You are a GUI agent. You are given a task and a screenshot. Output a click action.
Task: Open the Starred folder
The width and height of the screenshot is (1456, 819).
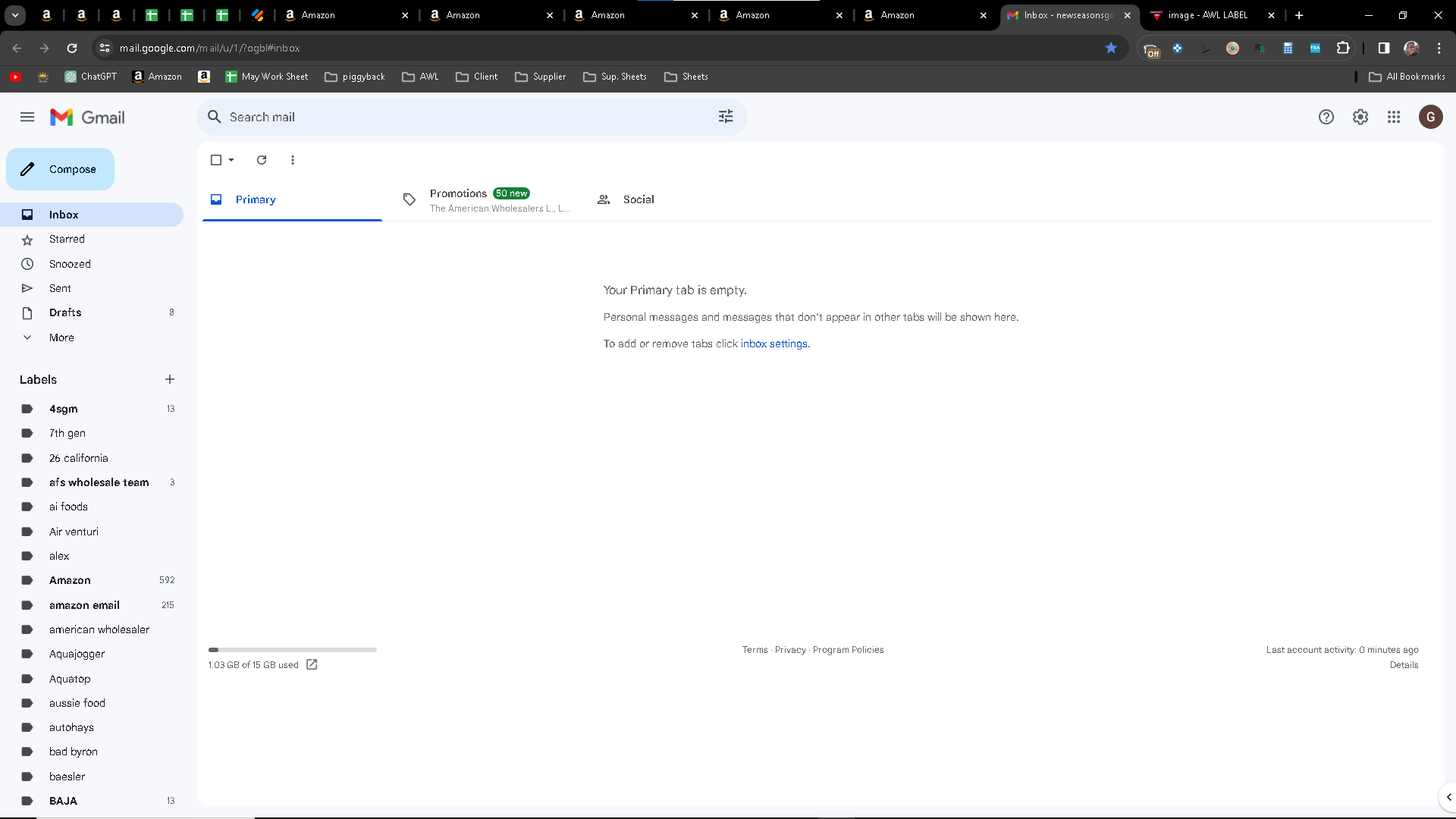coord(92,239)
